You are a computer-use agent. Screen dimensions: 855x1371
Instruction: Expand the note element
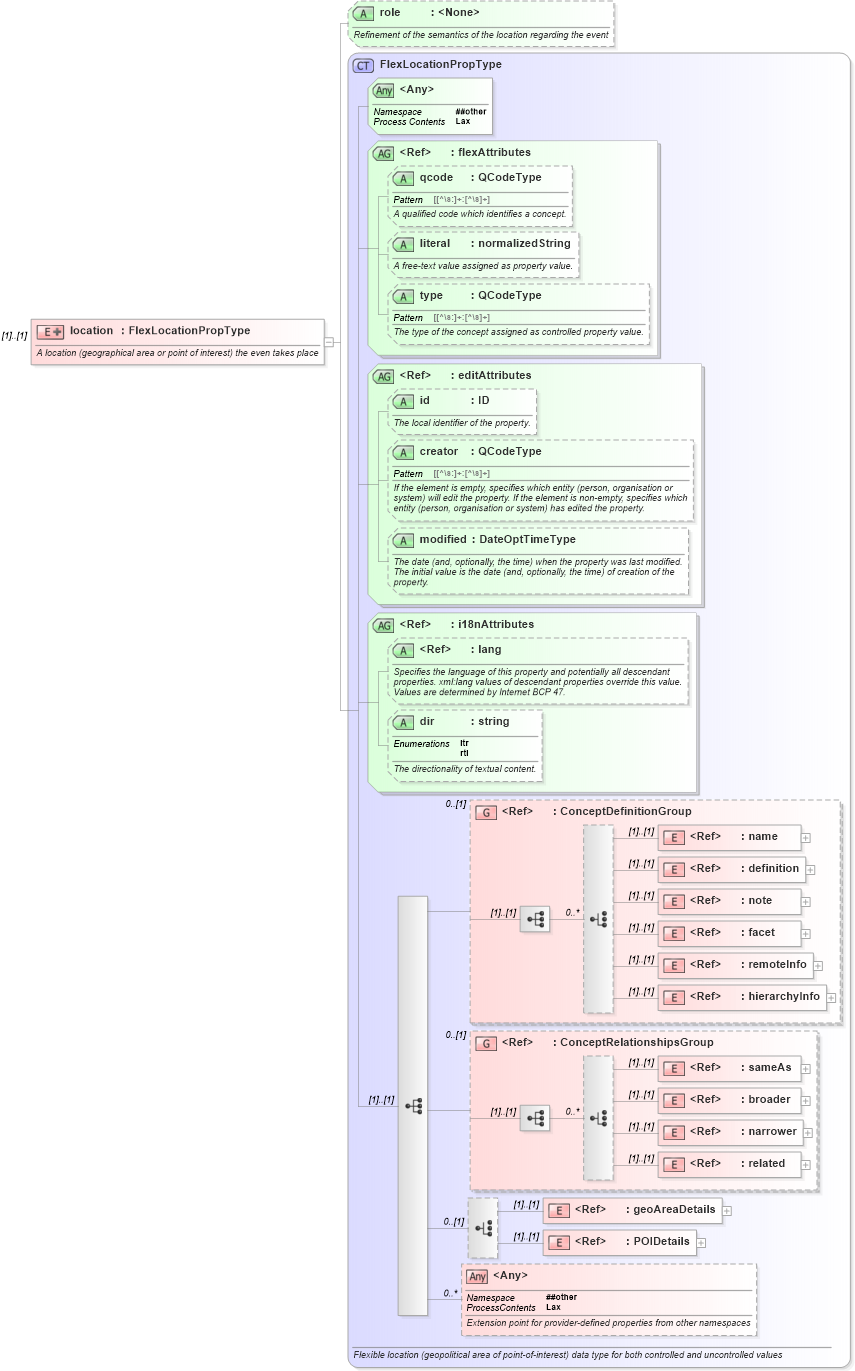pyautogui.click(x=806, y=902)
